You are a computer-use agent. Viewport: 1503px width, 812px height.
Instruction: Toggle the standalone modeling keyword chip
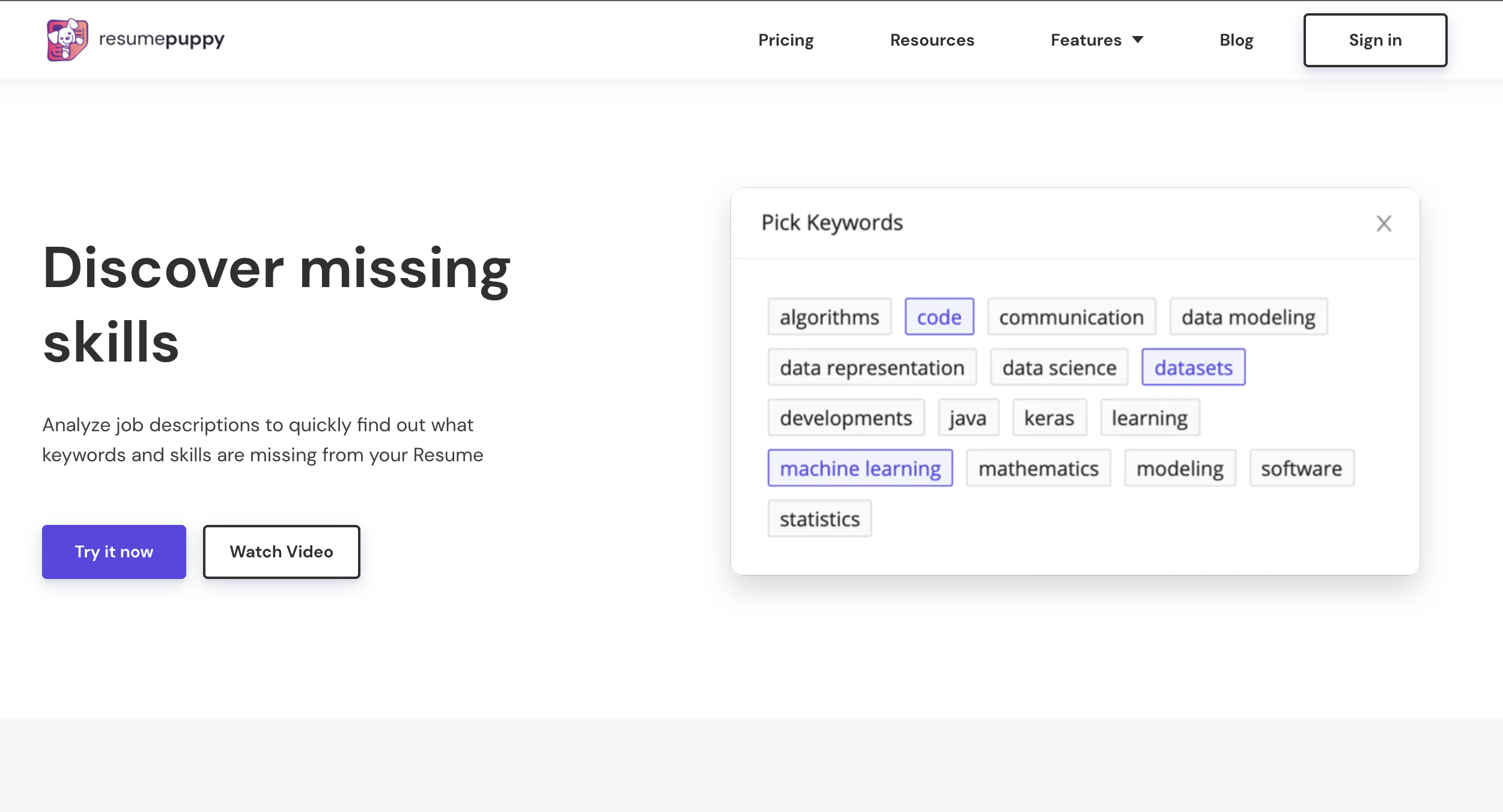tap(1180, 468)
